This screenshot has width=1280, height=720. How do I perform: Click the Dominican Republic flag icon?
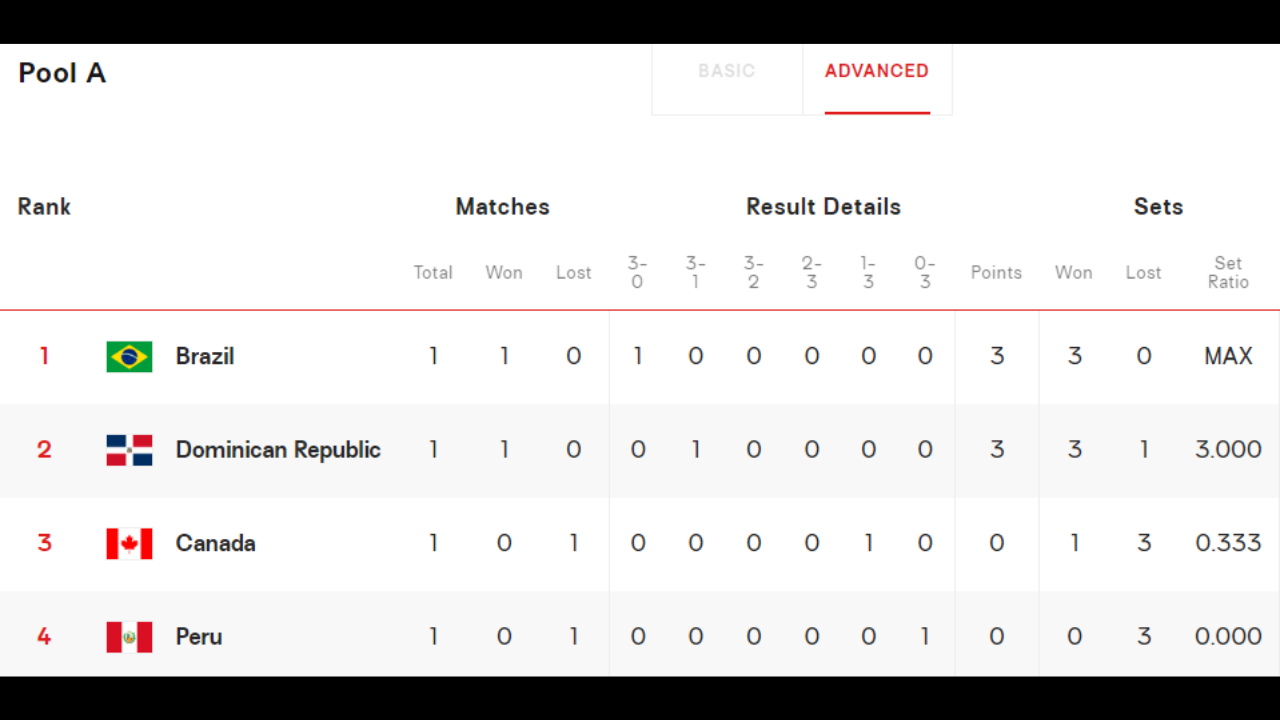click(129, 450)
